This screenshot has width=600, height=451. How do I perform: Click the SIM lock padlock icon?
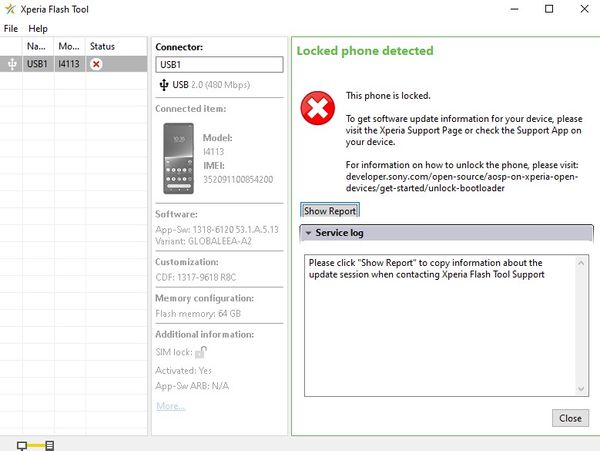tap(201, 352)
